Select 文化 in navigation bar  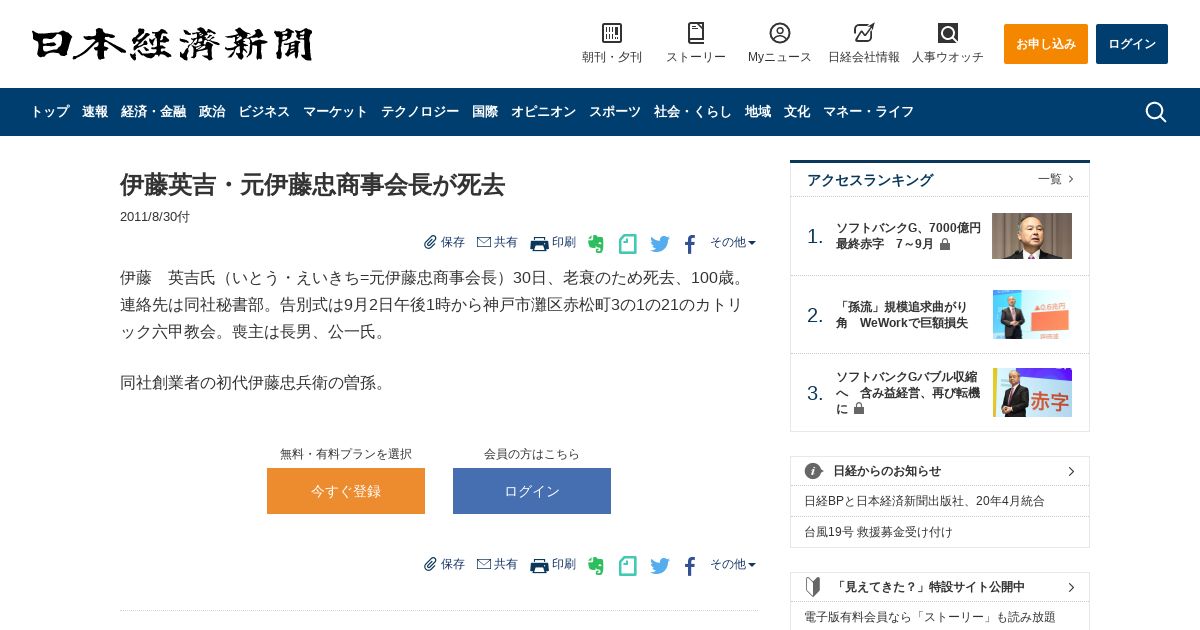pyautogui.click(x=797, y=112)
